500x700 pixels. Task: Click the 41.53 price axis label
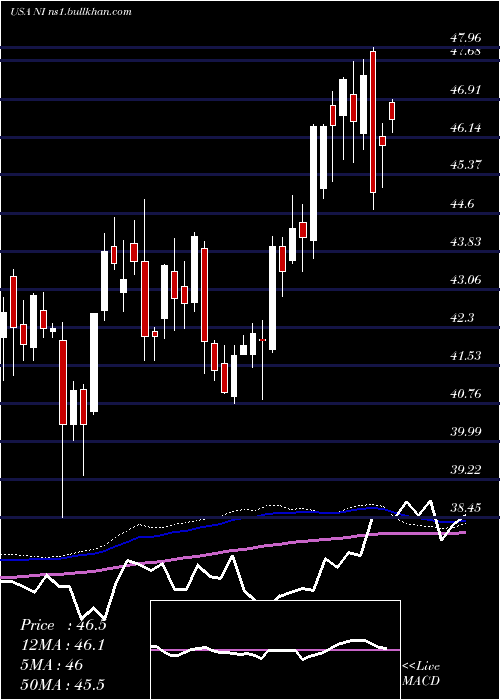[x=466, y=356]
